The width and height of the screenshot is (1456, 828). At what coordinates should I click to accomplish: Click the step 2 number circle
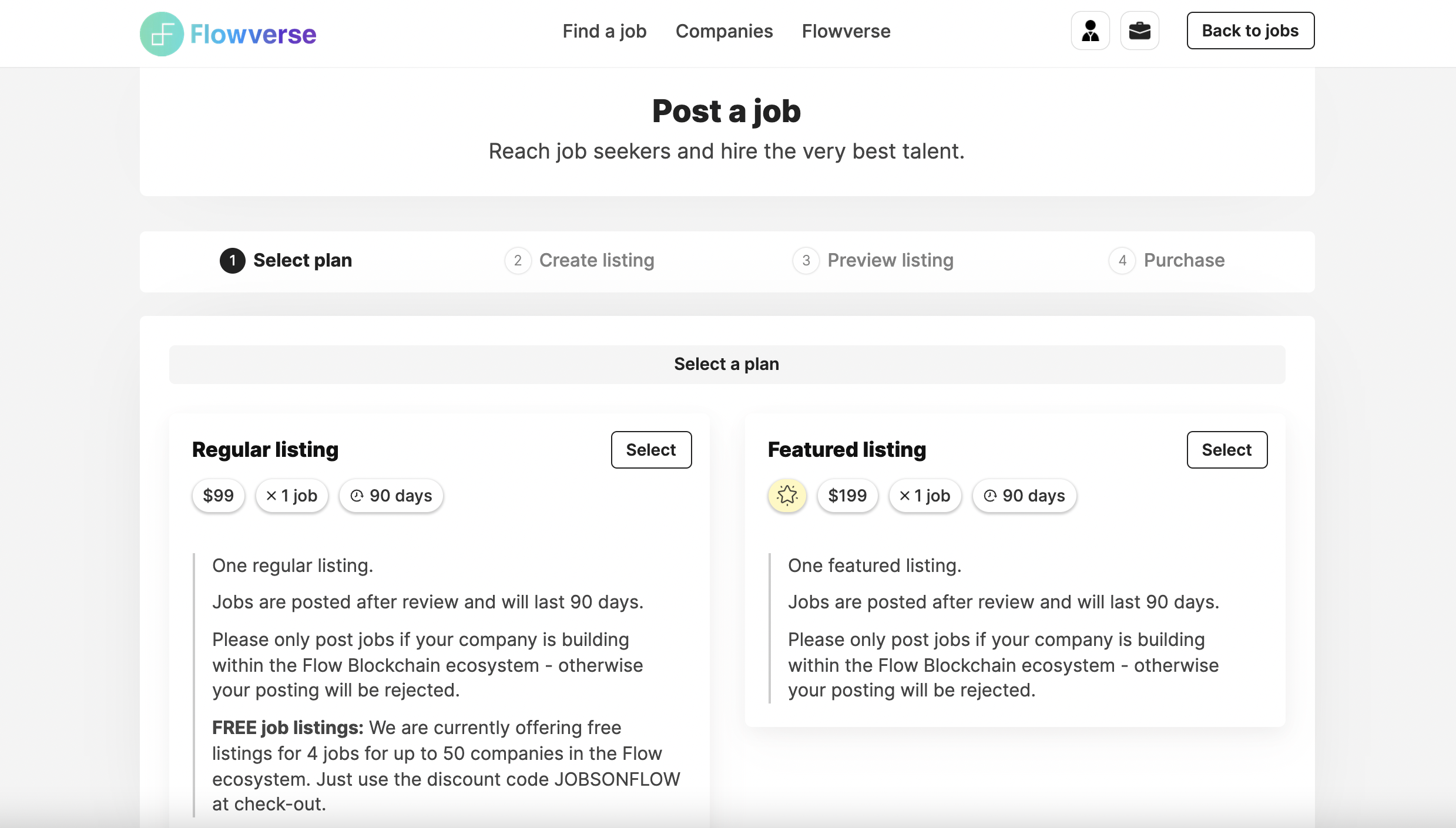pyautogui.click(x=518, y=261)
